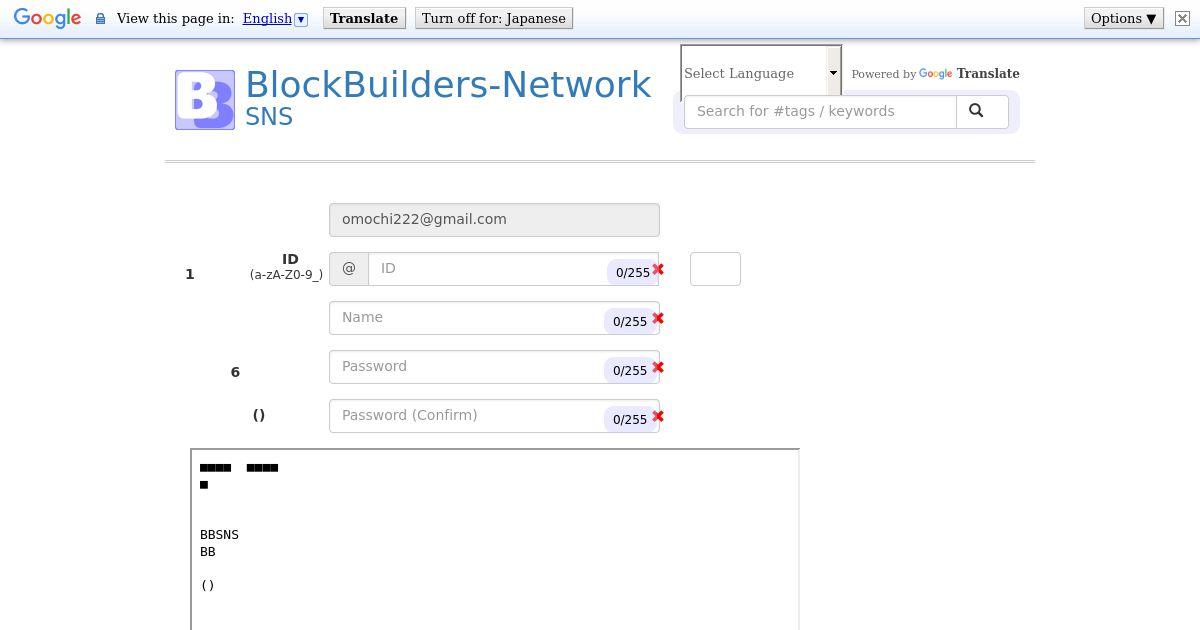Click the Name field 0/255 counter

pyautogui.click(x=630, y=321)
